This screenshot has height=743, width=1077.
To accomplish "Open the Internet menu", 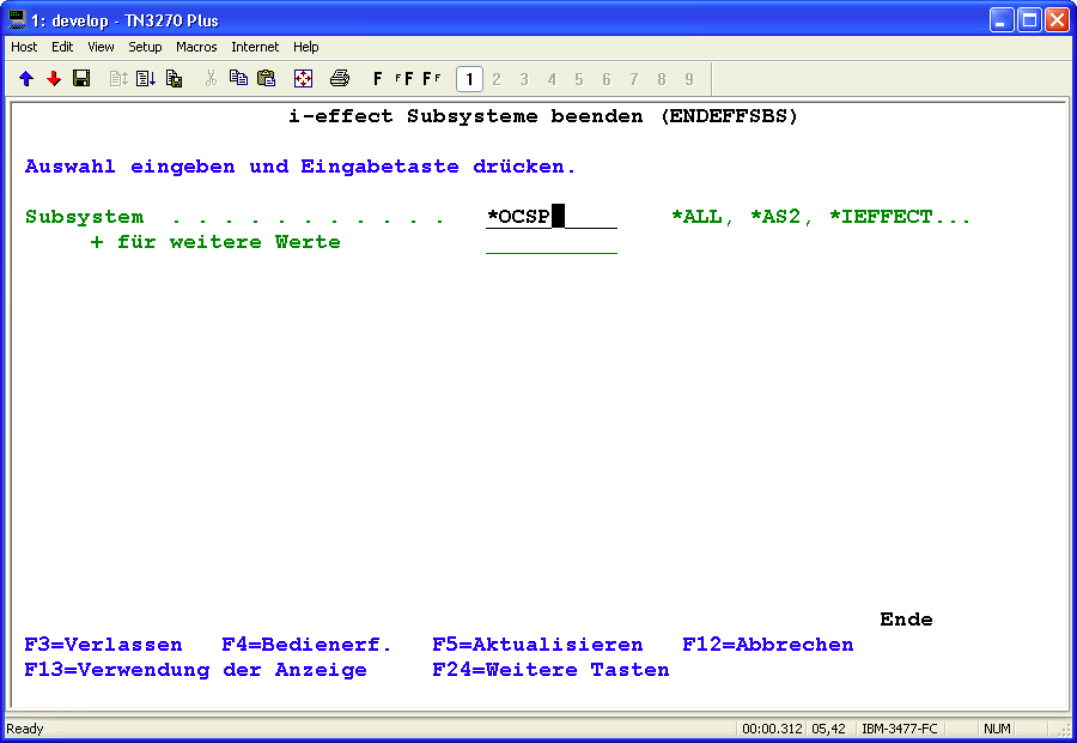I will tap(255, 47).
